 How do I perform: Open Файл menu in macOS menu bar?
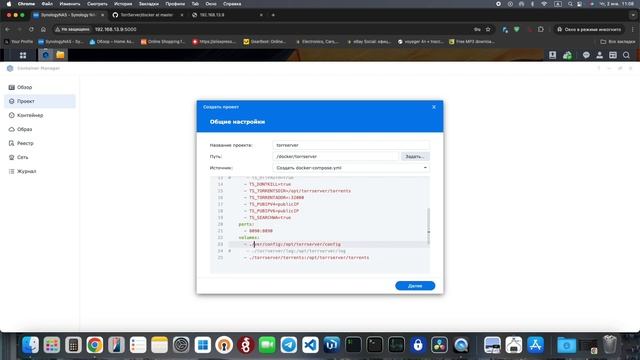tap(47, 4)
